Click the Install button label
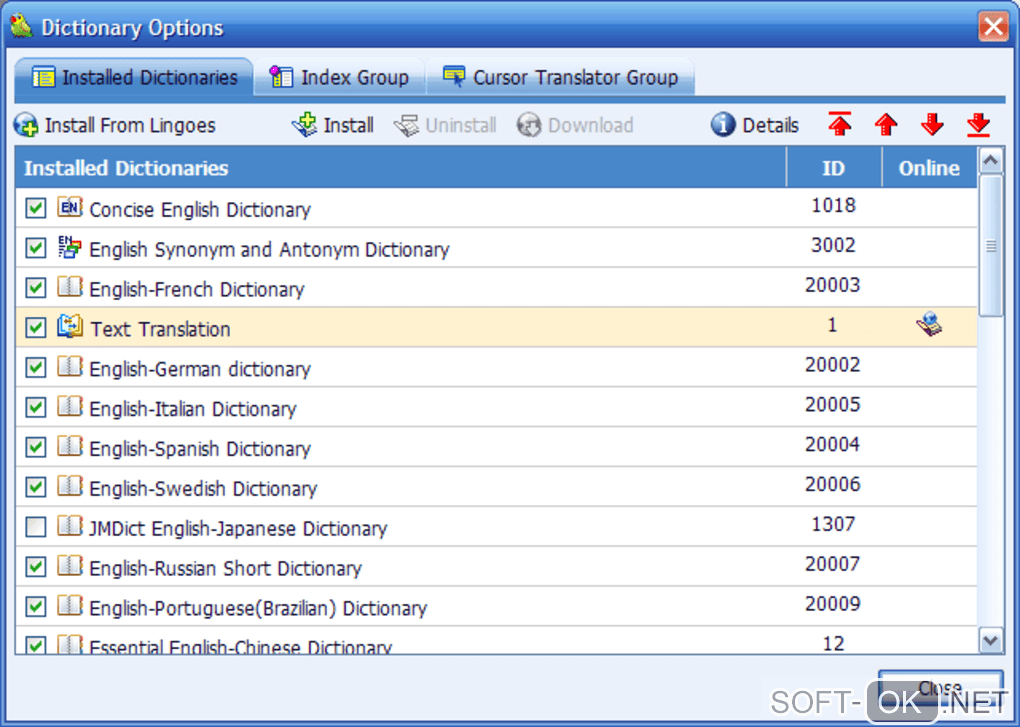The height and width of the screenshot is (727, 1020). pyautogui.click(x=349, y=125)
